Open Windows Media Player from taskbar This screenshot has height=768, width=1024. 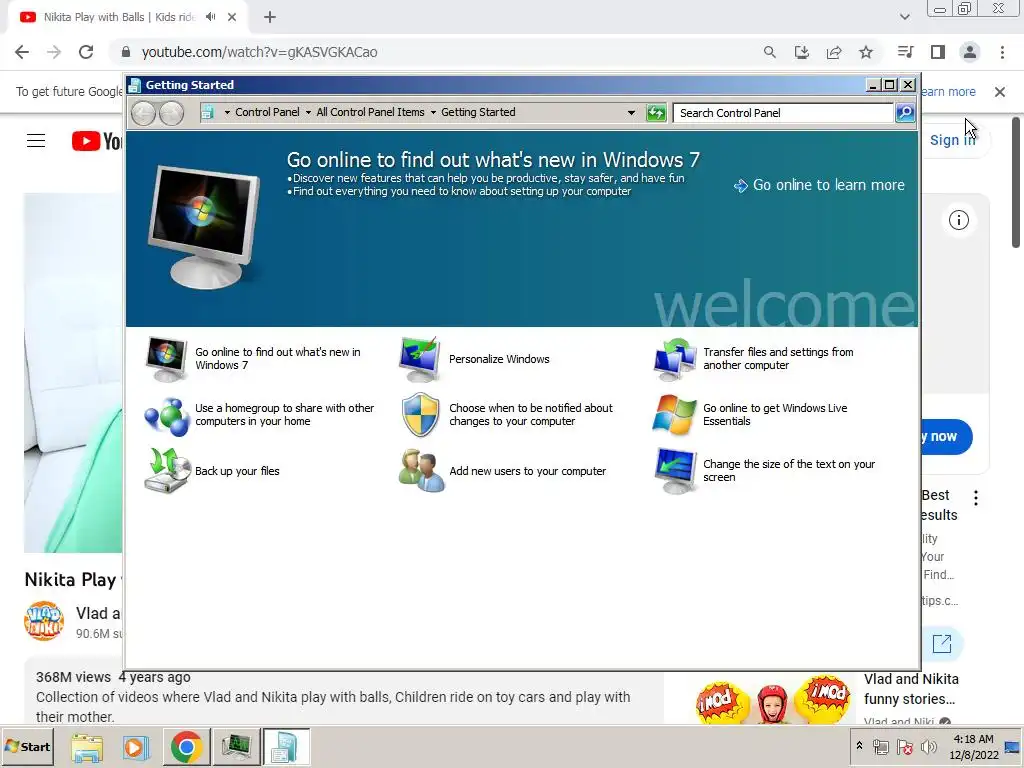click(136, 747)
